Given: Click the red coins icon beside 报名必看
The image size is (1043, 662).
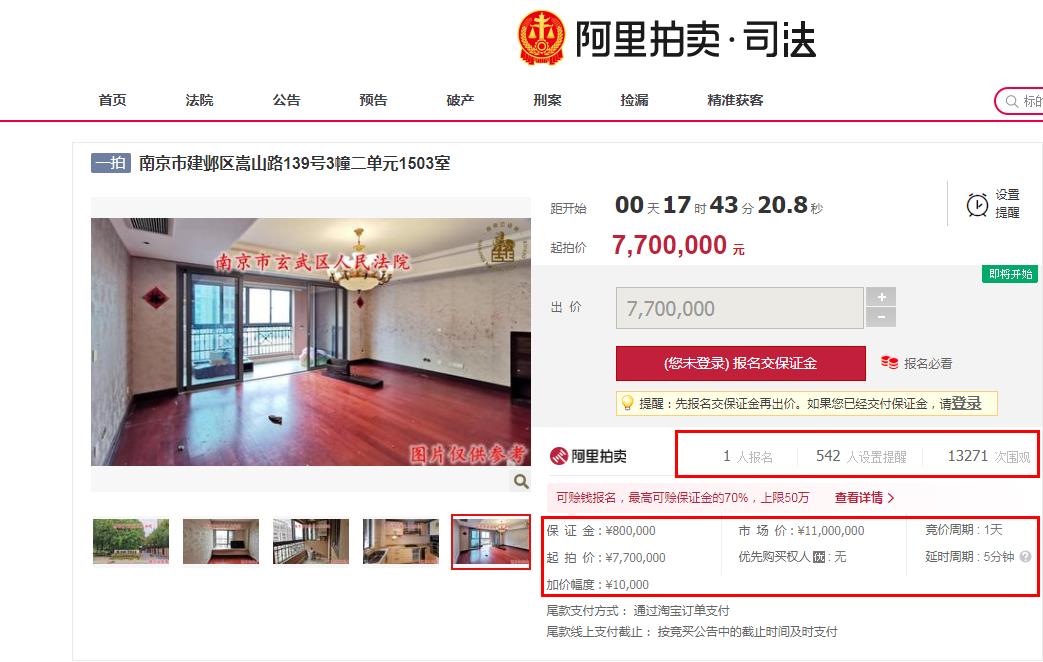Looking at the screenshot, I should click(889, 363).
